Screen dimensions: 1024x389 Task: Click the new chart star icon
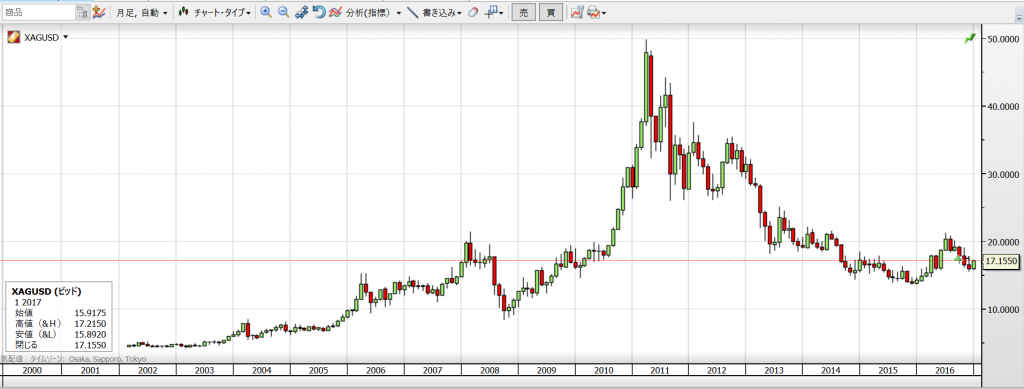click(99, 12)
